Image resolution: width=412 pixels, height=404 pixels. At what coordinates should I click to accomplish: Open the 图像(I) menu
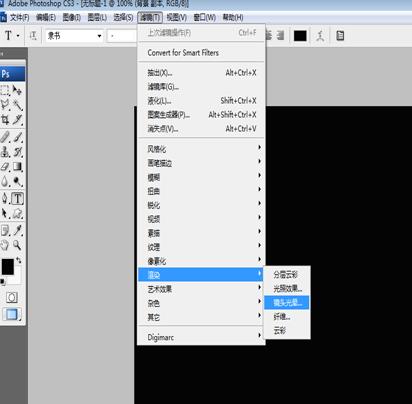click(x=72, y=17)
